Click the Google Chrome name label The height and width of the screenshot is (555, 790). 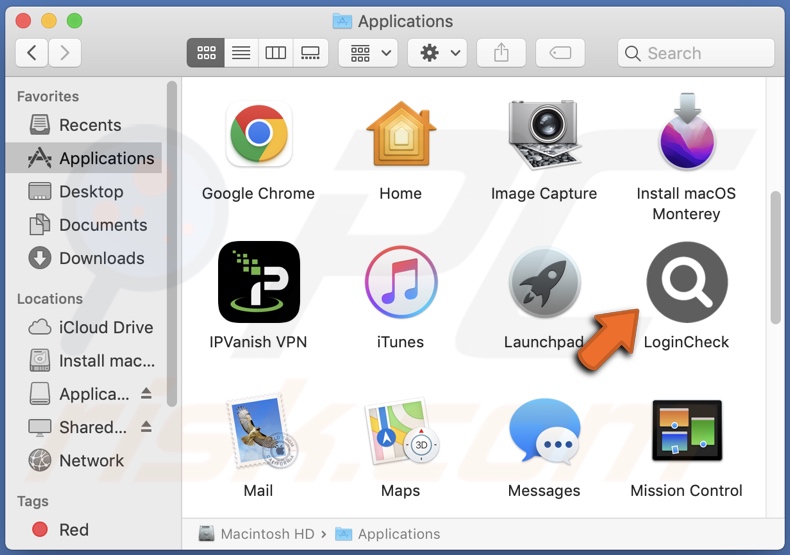[x=258, y=193]
